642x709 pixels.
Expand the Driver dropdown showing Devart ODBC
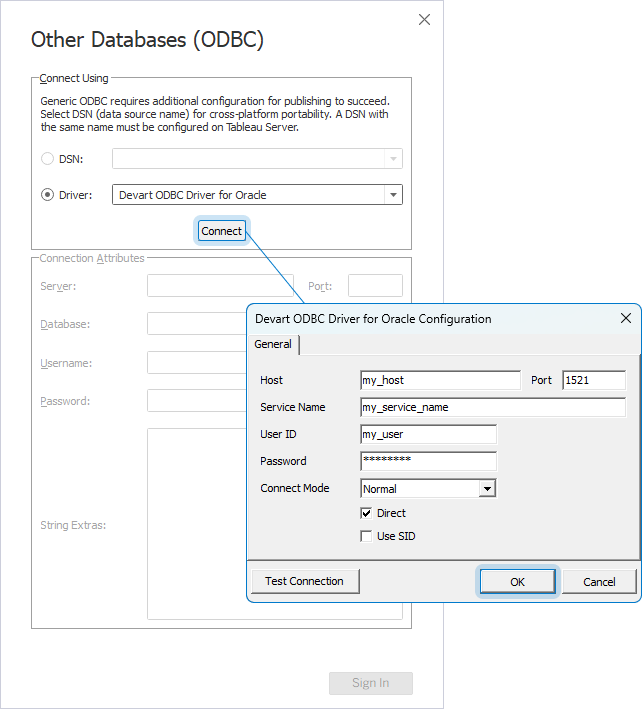[393, 195]
